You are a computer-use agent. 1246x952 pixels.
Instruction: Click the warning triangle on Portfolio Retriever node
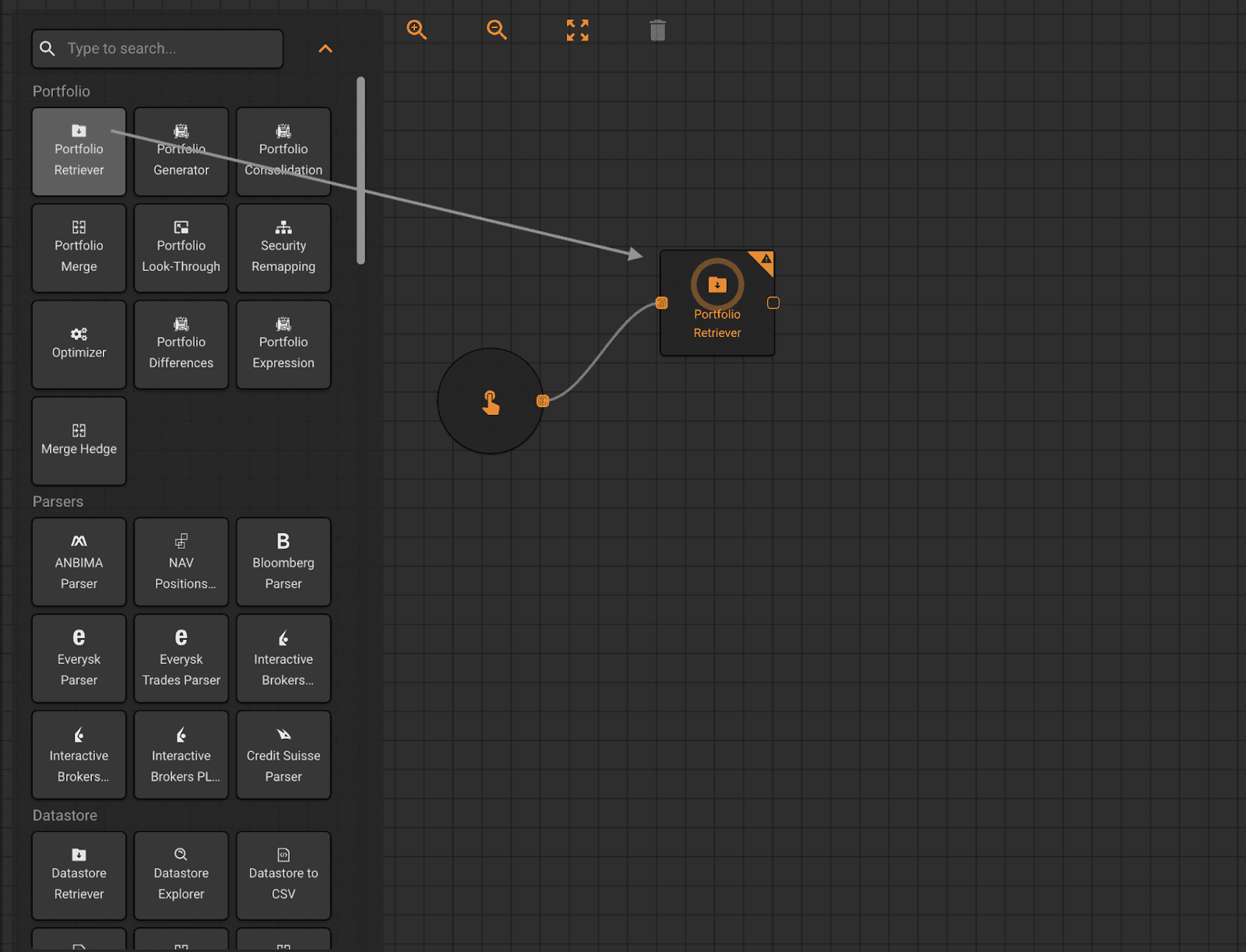(x=765, y=260)
